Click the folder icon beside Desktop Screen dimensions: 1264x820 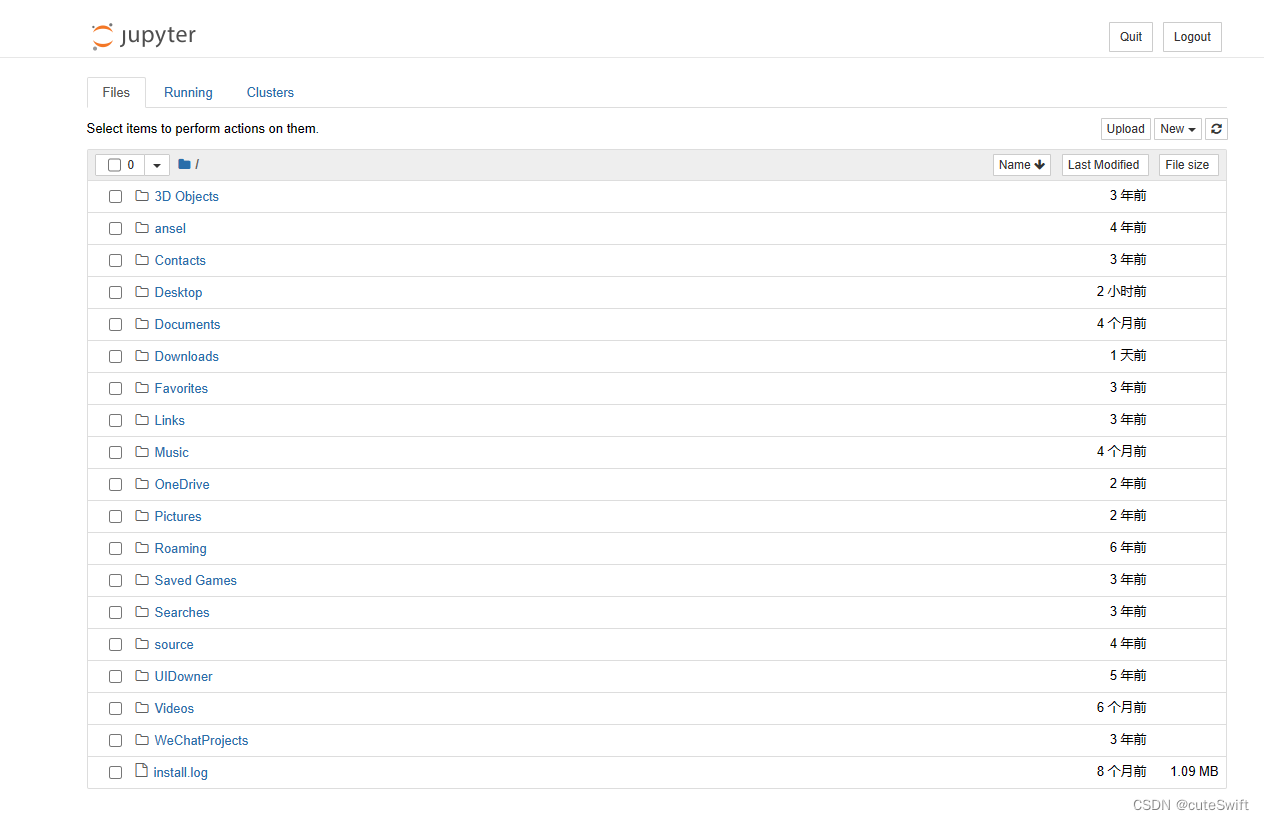tap(142, 292)
